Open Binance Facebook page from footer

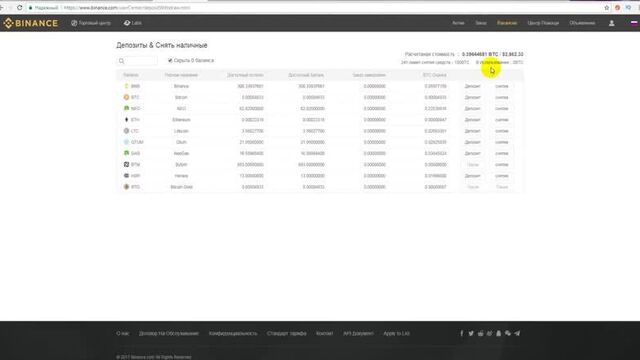point(462,333)
